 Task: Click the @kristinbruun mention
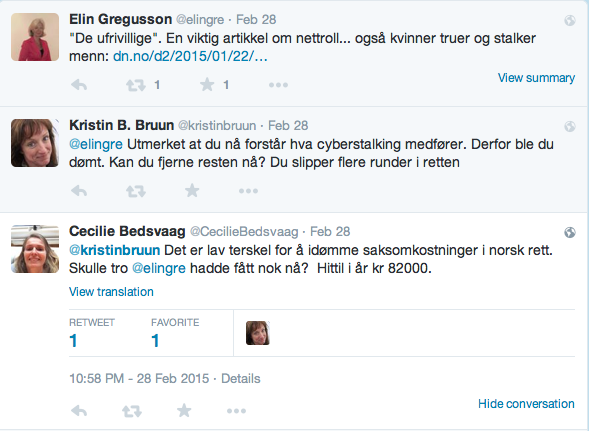(115, 250)
